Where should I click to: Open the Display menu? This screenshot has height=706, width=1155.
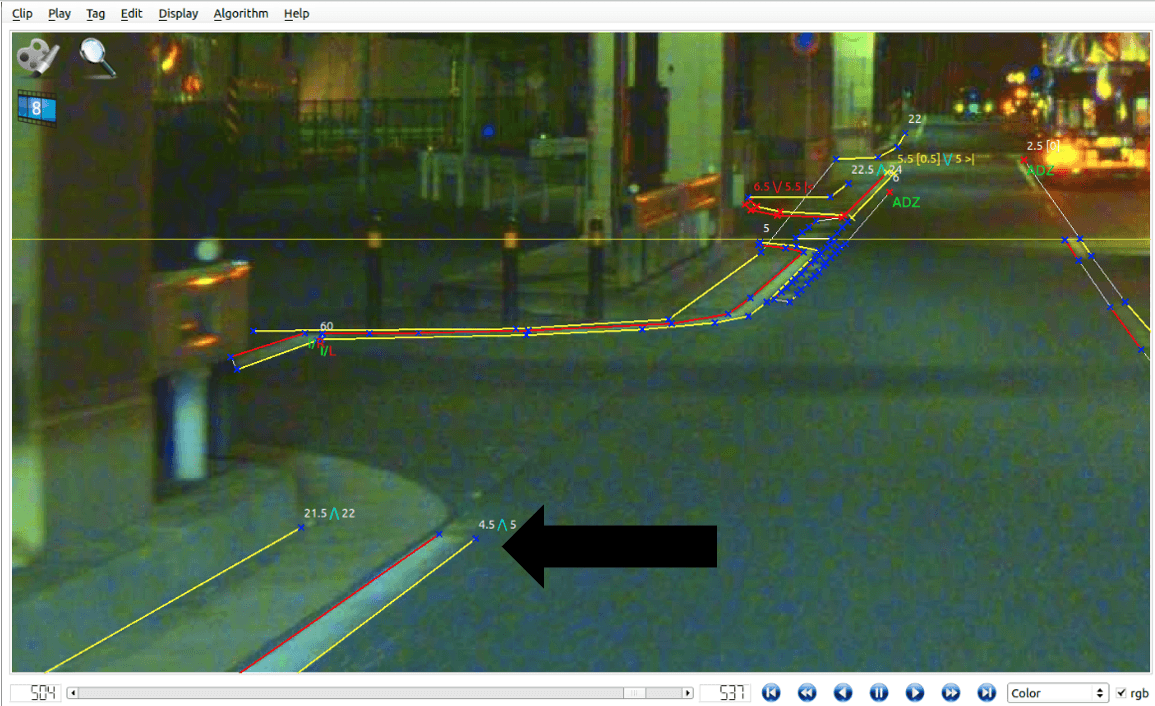[x=178, y=13]
